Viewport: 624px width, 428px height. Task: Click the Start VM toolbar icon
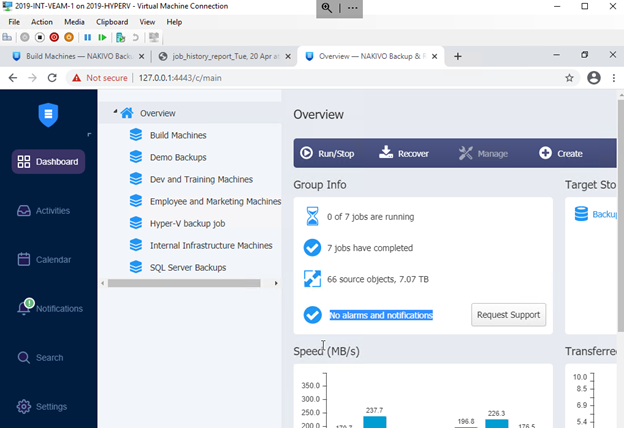pyautogui.click(x=25, y=37)
